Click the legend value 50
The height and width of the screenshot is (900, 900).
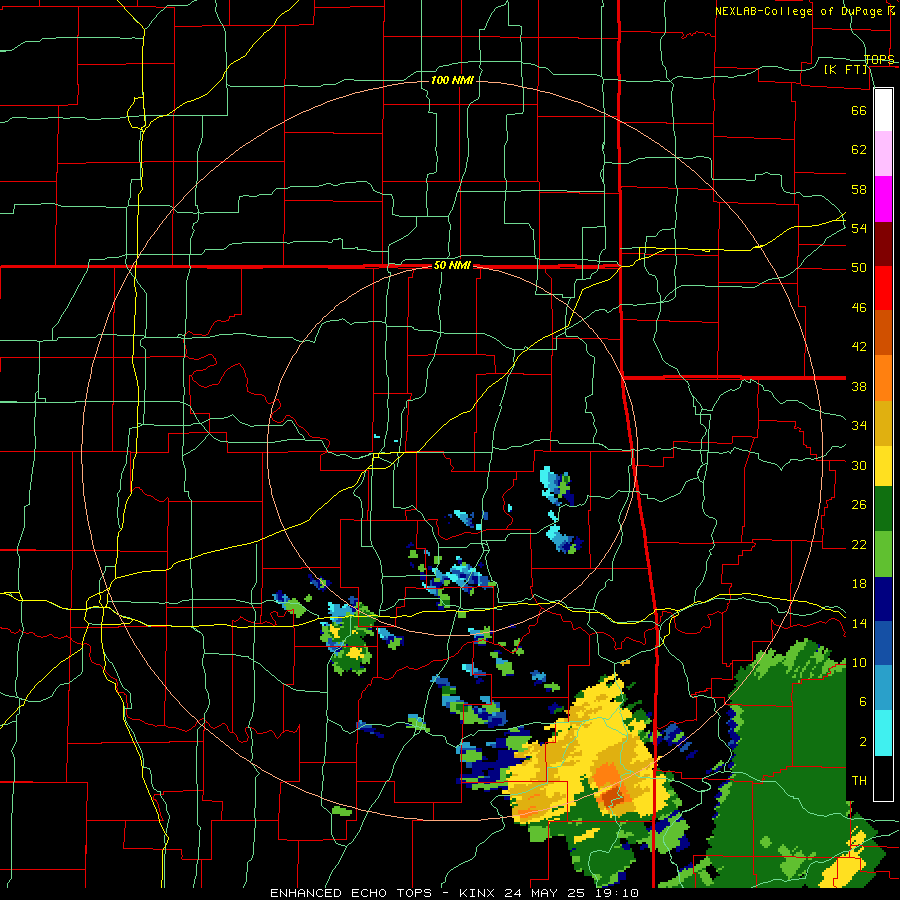pyautogui.click(x=859, y=268)
